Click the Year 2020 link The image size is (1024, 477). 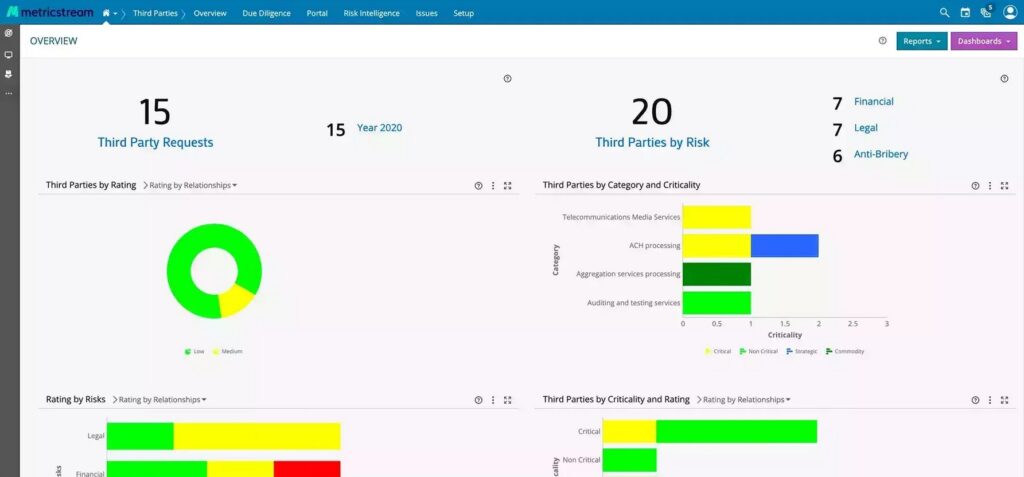[x=379, y=128]
